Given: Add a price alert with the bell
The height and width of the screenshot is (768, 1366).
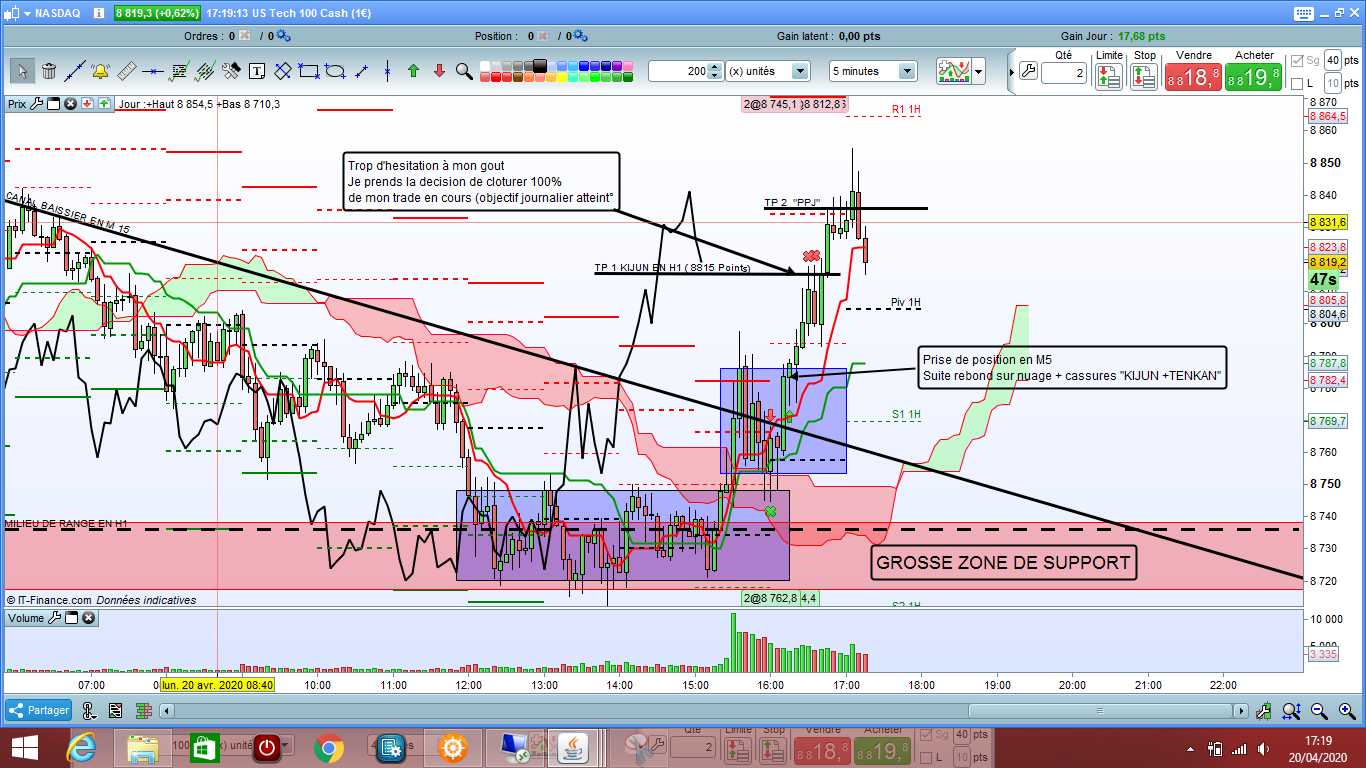Looking at the screenshot, I should coord(100,71).
